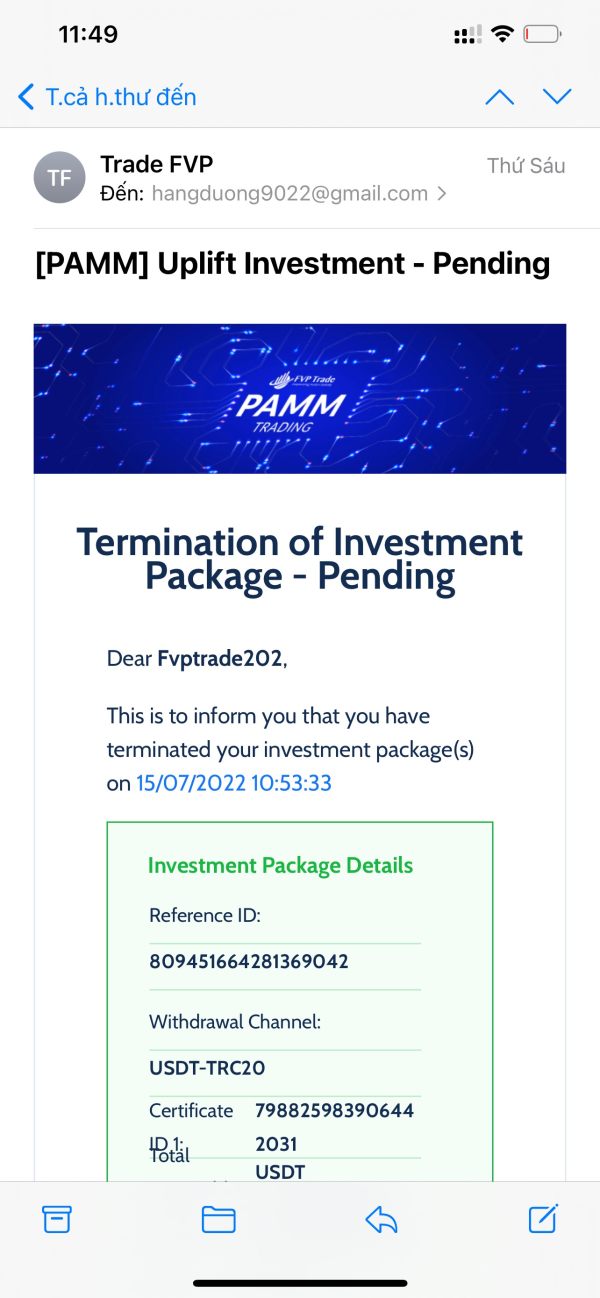600x1298 pixels.
Task: Expand recipient details chevron
Action: pyautogui.click(x=442, y=194)
